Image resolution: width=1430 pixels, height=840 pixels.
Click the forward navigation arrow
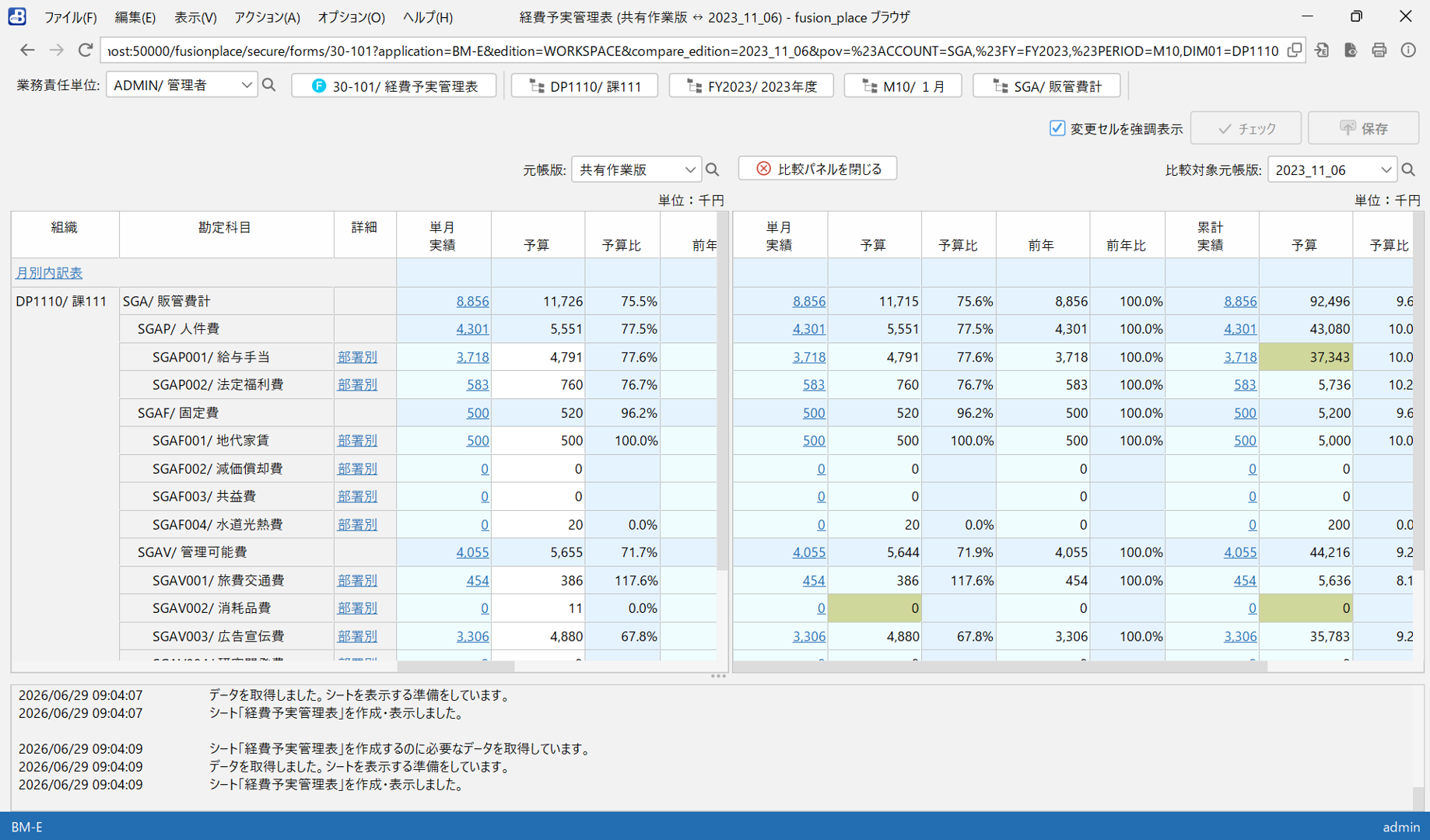pyautogui.click(x=57, y=51)
